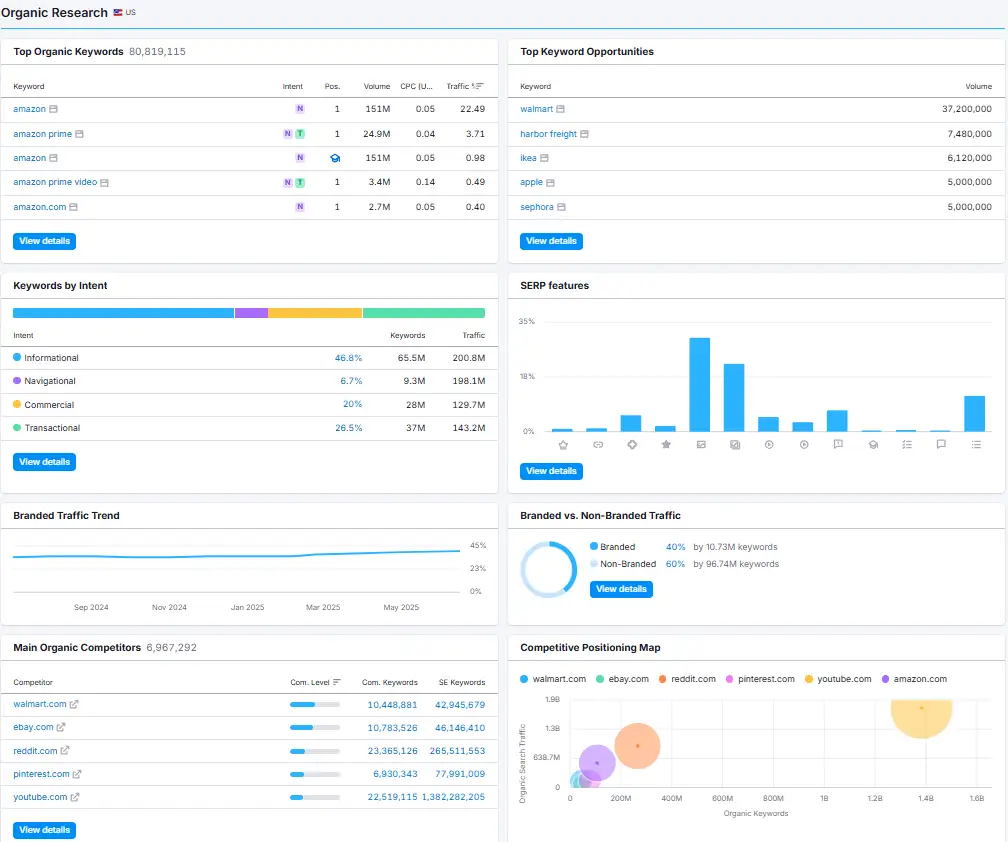Open Branded 40% traffic link
The height and width of the screenshot is (842, 1008).
(x=675, y=547)
